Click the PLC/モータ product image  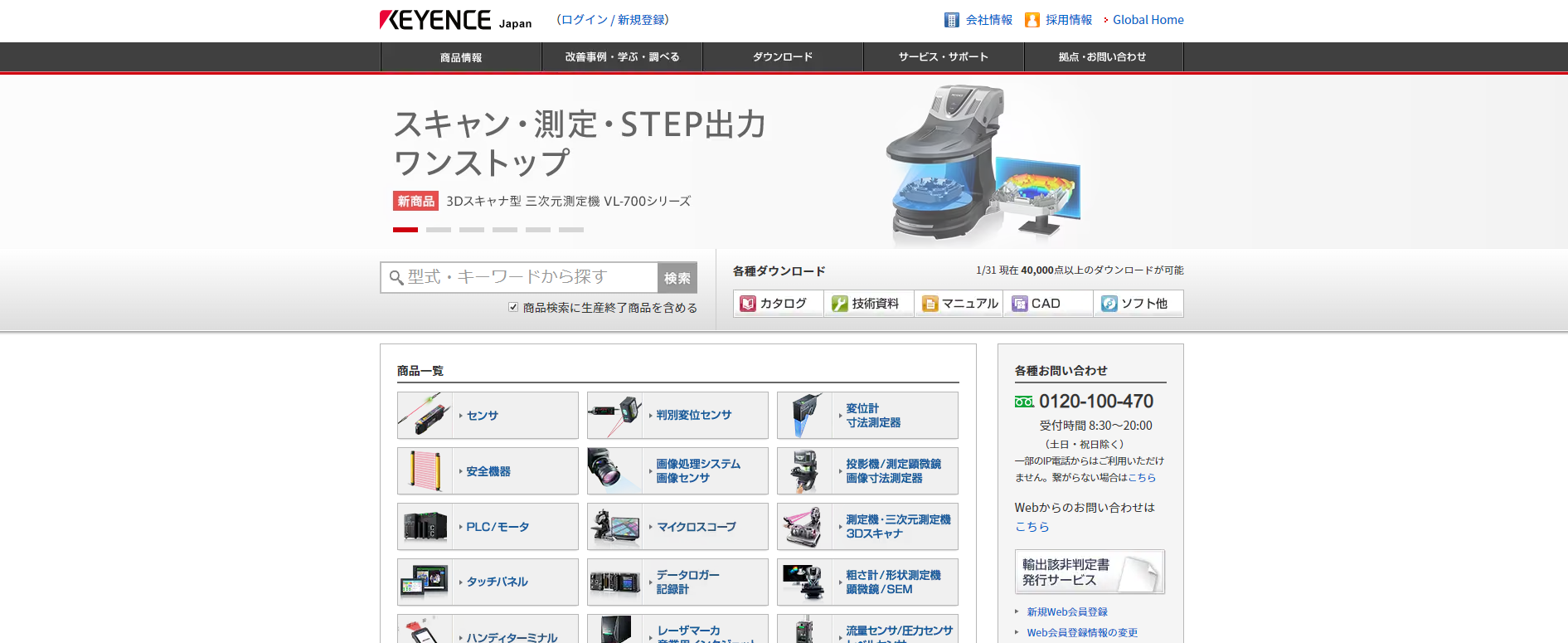(x=425, y=526)
